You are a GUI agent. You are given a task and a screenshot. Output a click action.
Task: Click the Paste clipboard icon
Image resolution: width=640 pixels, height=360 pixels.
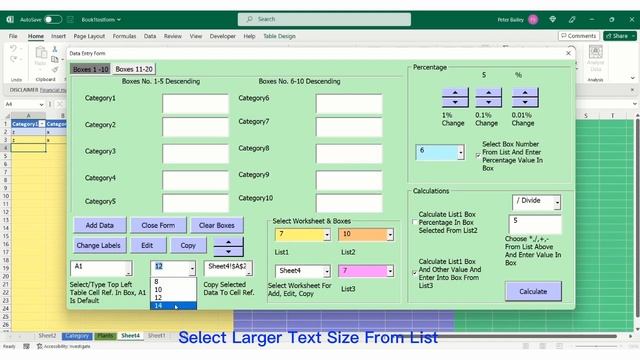pyautogui.click(x=40, y=53)
